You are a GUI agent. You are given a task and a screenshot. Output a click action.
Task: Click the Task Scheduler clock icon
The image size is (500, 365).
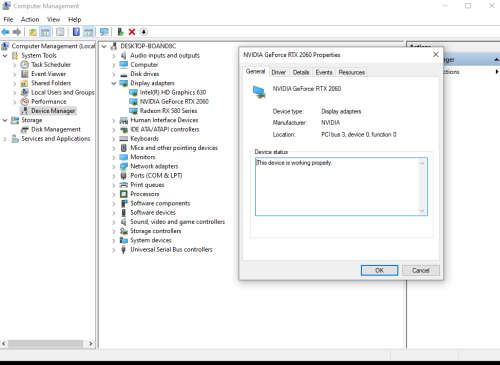(25, 65)
